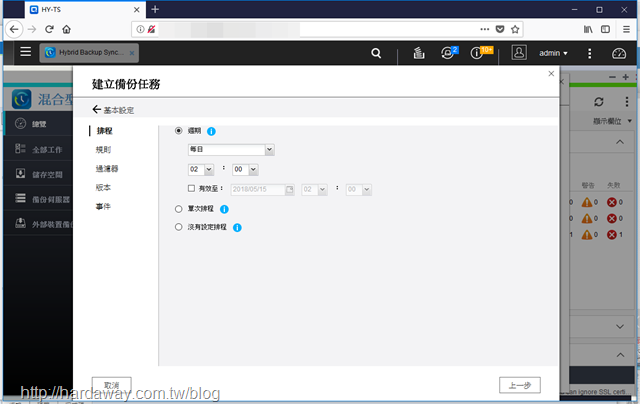Open background tasks stack icon
The image size is (640, 404).
pos(419,53)
